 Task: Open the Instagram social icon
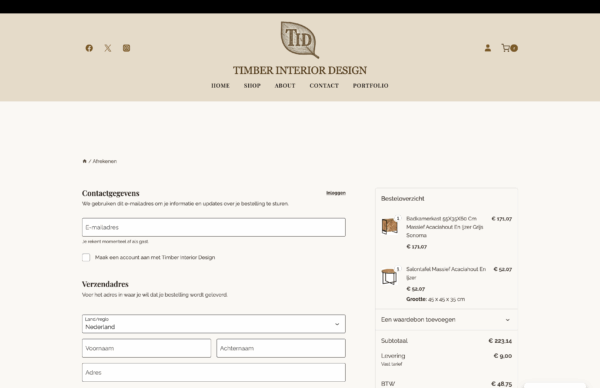click(126, 48)
